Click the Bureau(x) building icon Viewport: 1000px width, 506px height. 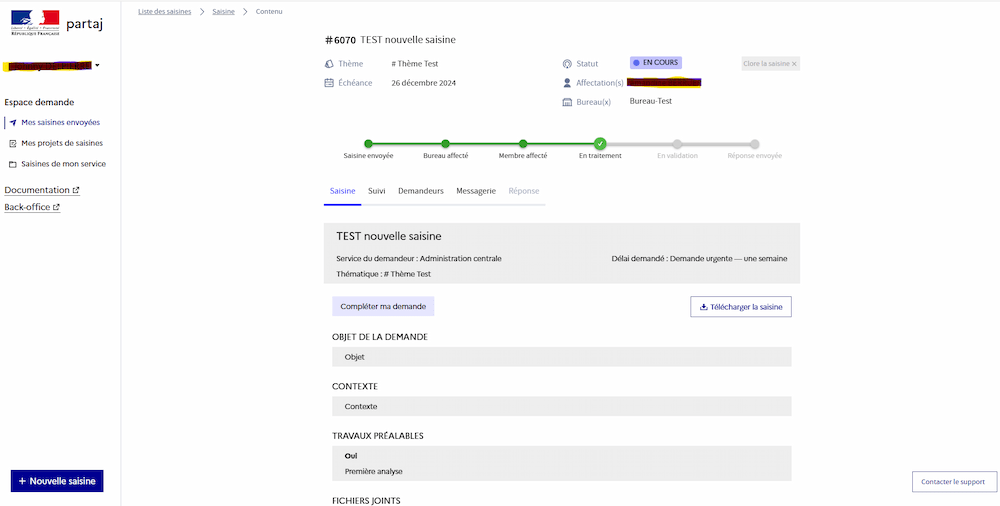click(x=567, y=102)
